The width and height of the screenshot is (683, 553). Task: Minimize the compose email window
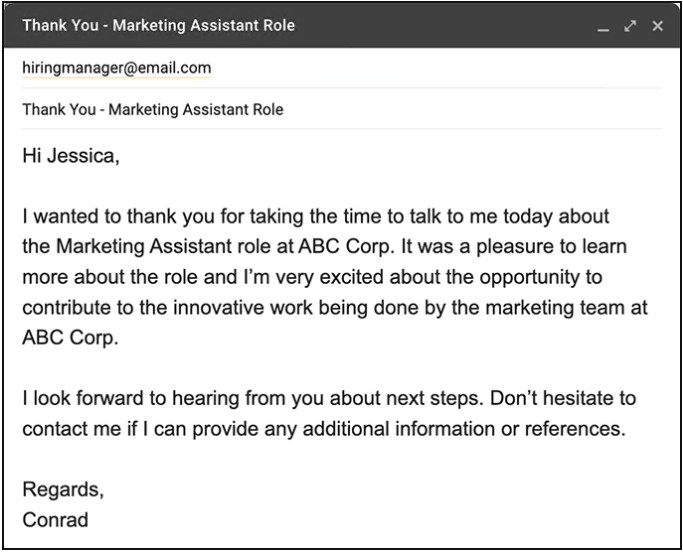602,27
